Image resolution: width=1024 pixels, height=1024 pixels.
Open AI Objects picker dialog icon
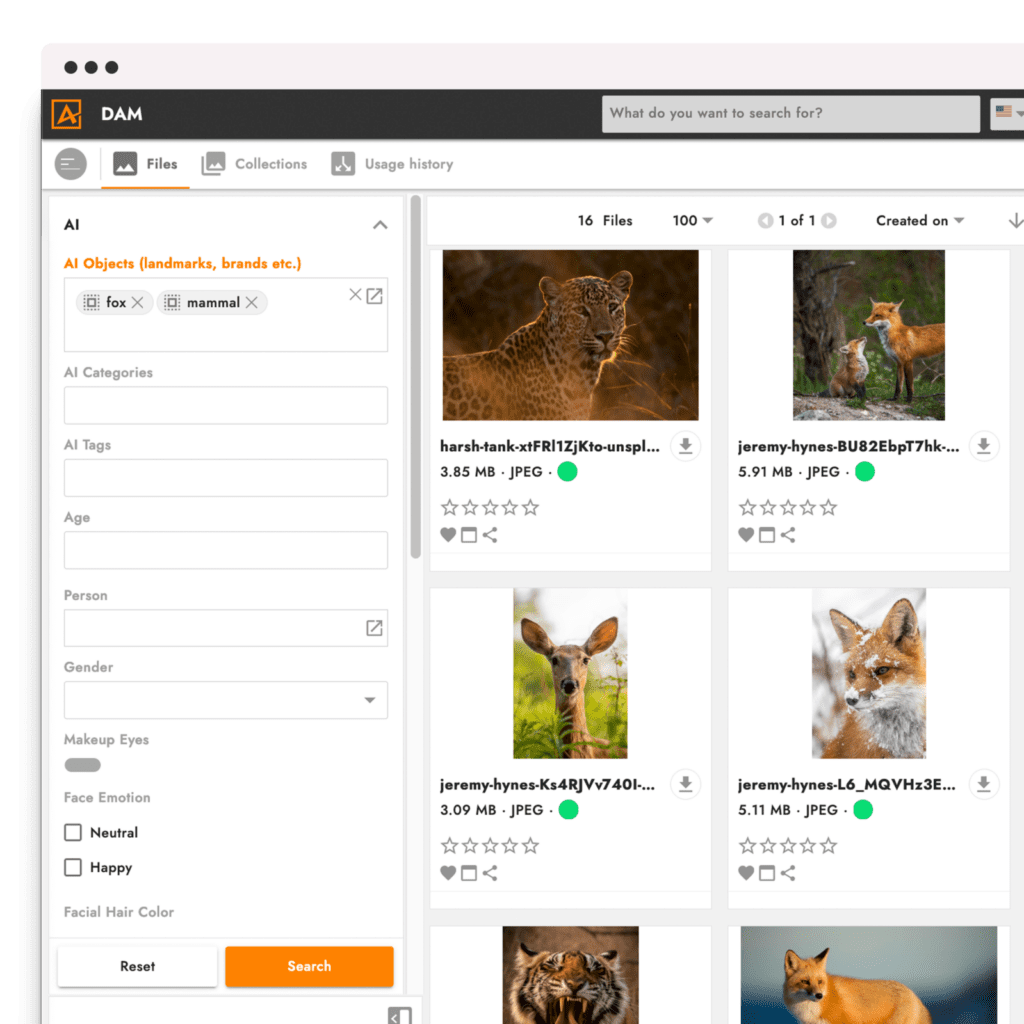click(374, 296)
